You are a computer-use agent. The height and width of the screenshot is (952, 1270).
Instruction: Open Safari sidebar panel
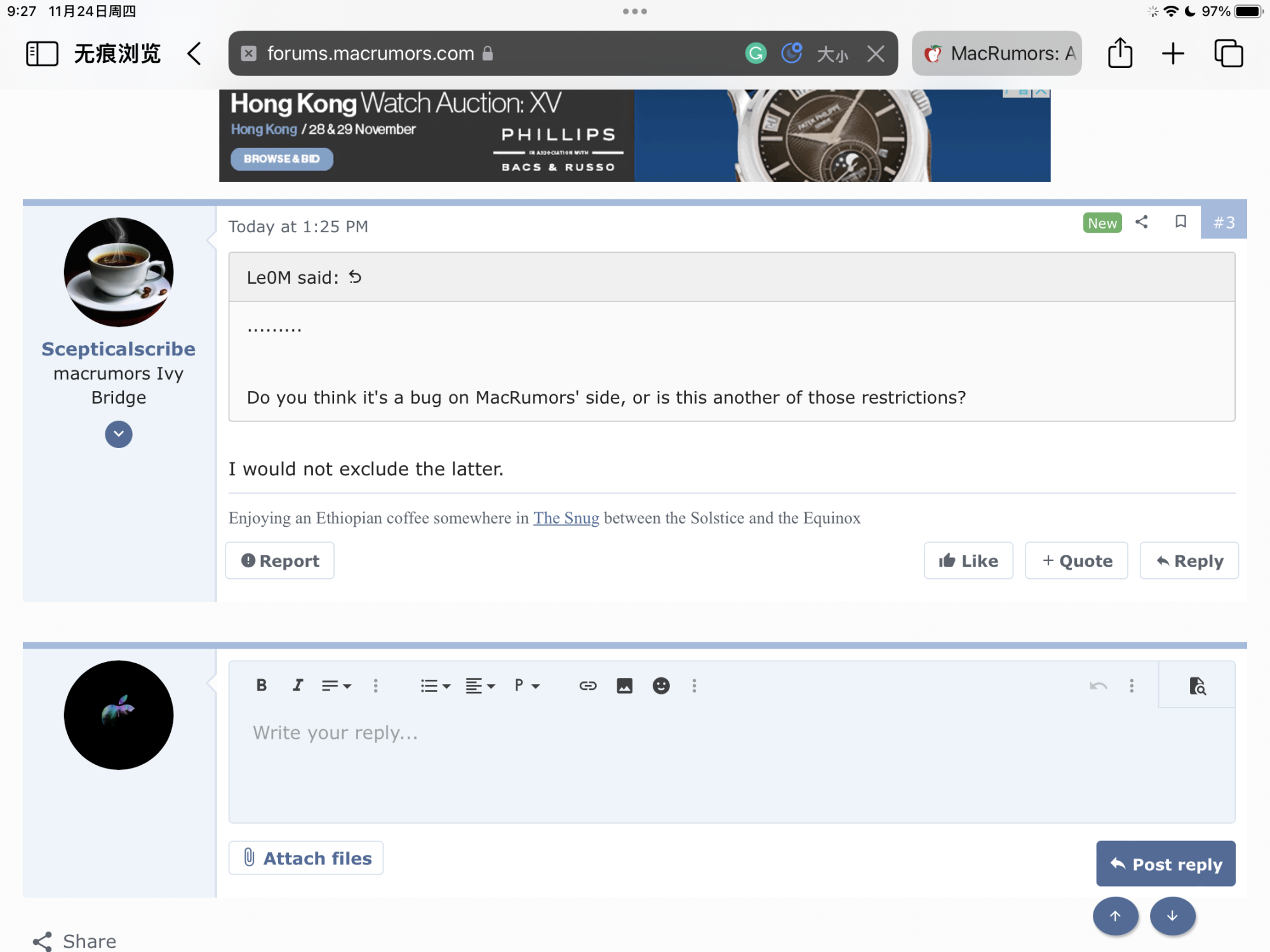42,53
